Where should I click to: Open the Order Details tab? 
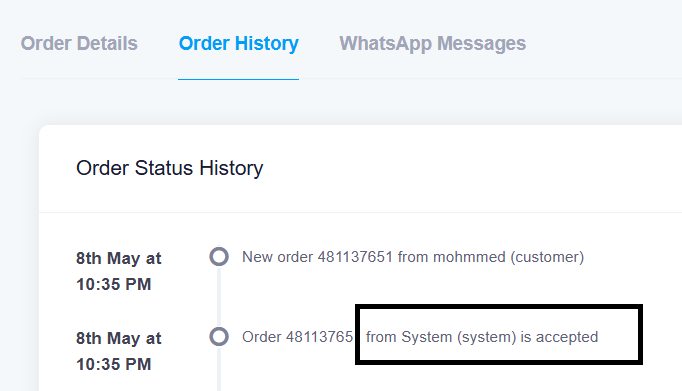pos(79,43)
